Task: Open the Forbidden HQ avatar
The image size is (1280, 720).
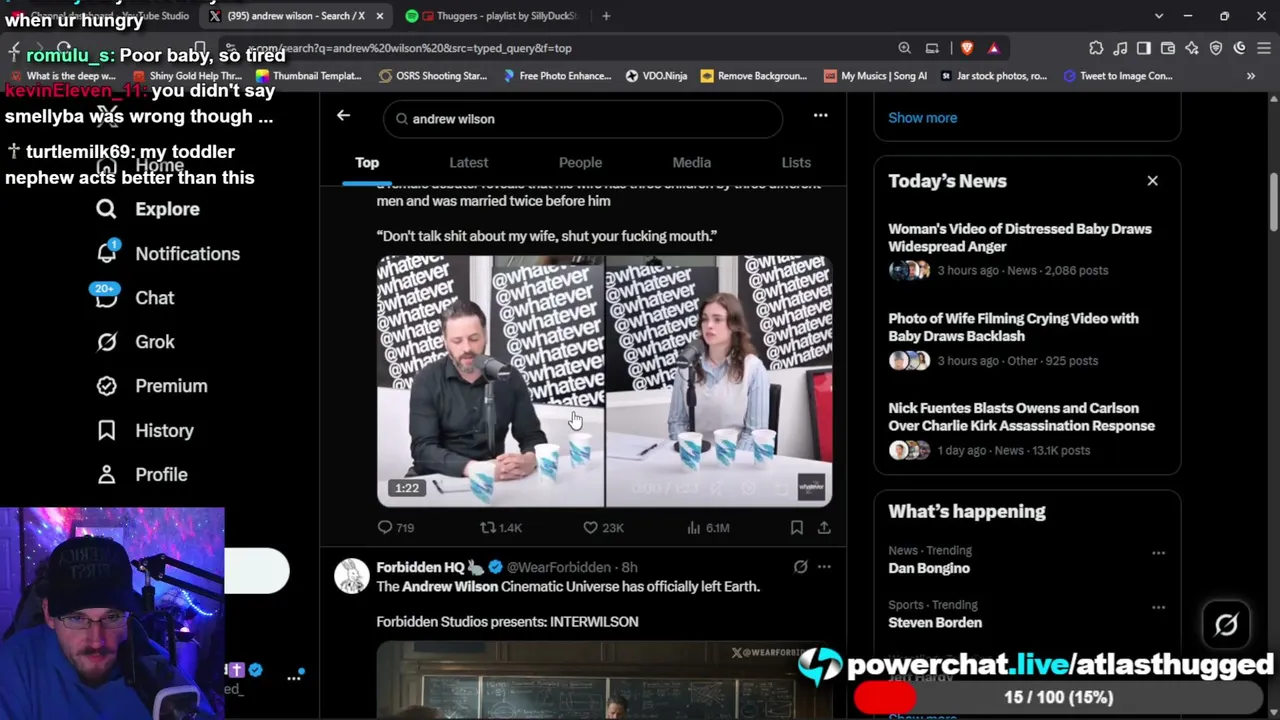Action: point(351,576)
